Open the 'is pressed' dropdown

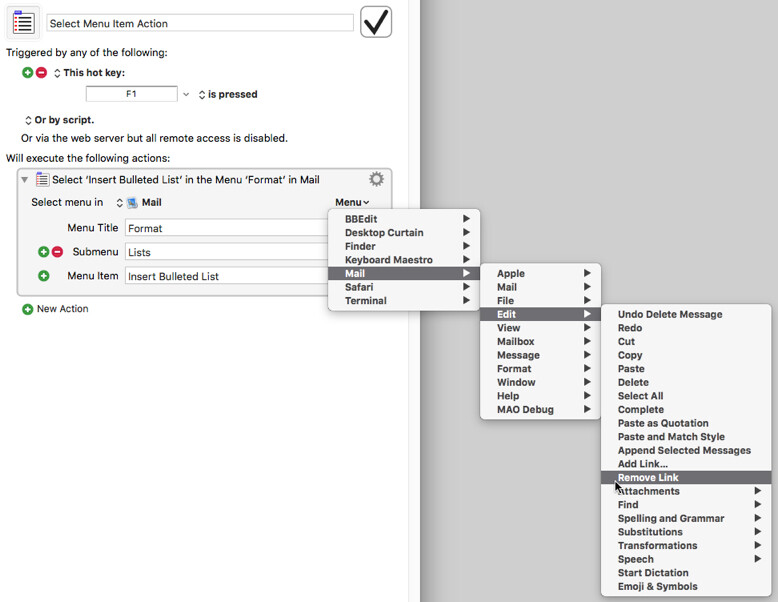tap(228, 94)
